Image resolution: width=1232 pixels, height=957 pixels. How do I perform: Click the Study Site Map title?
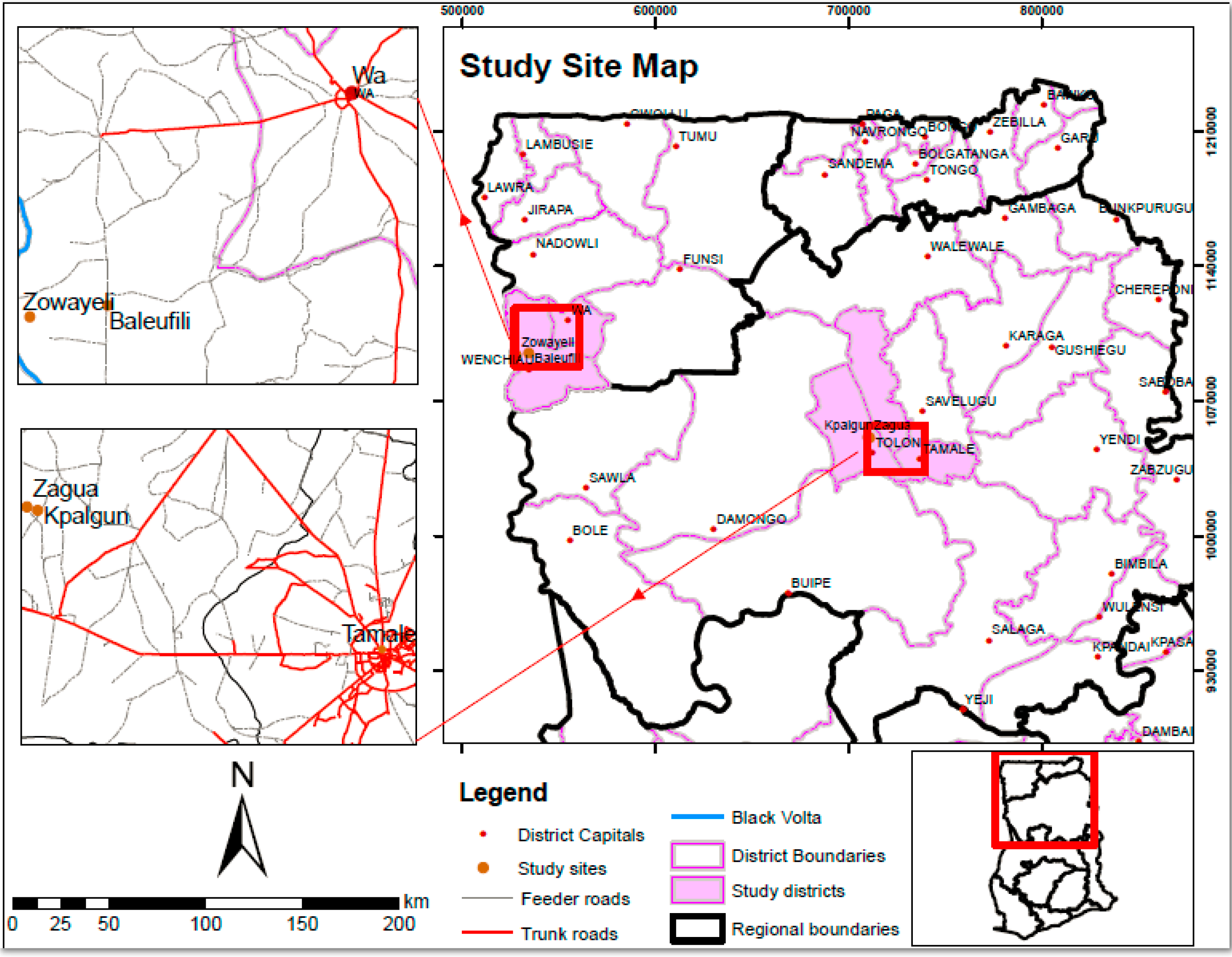pyautogui.click(x=578, y=66)
